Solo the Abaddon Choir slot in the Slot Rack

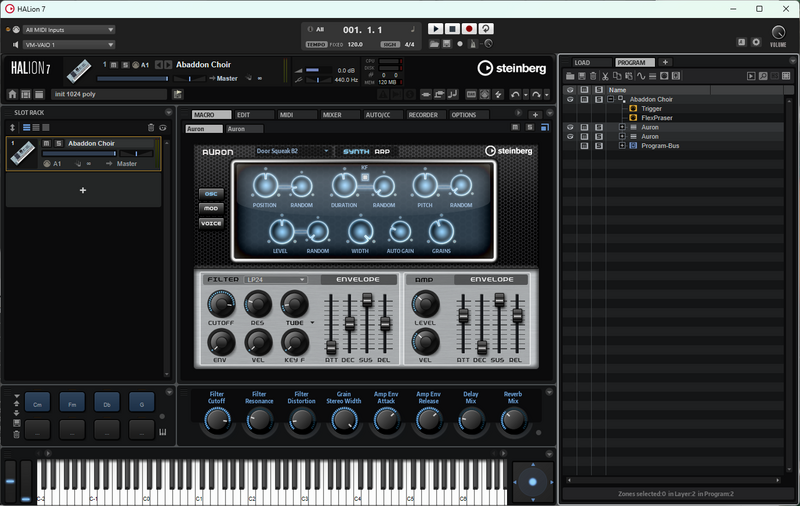59,143
